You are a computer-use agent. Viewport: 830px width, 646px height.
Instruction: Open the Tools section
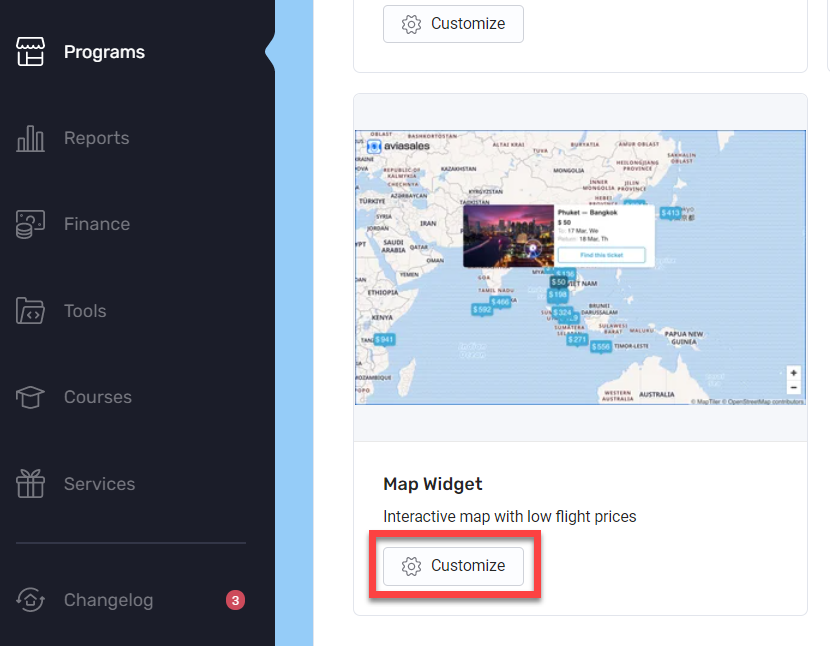point(85,311)
